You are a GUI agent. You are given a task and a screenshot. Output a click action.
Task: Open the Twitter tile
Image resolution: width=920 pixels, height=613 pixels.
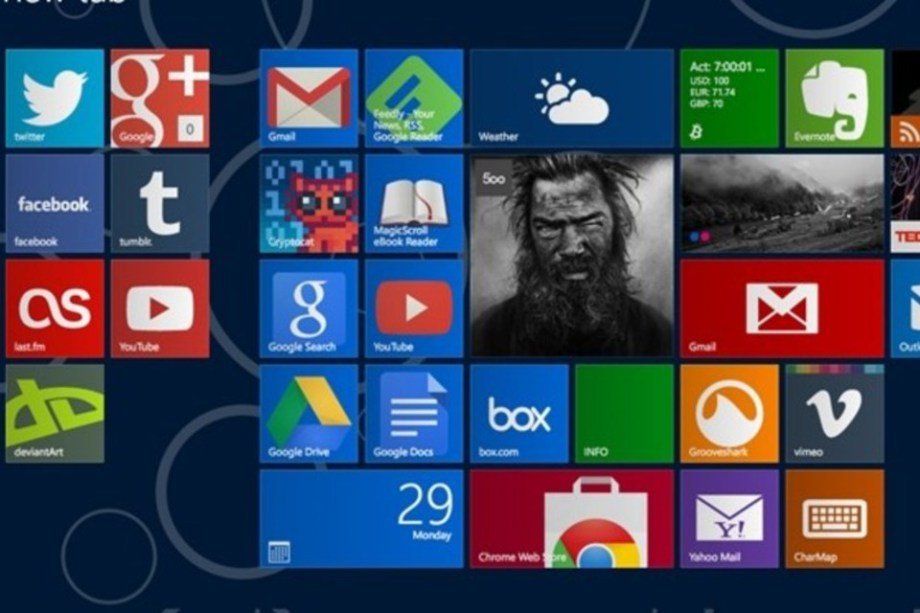coord(55,98)
